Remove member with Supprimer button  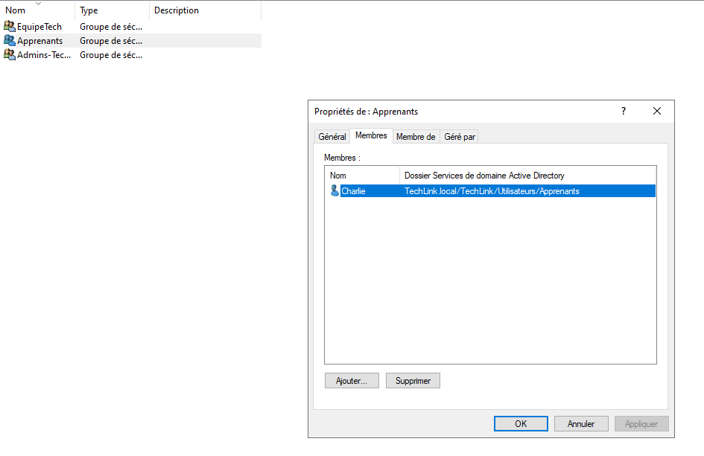(413, 381)
